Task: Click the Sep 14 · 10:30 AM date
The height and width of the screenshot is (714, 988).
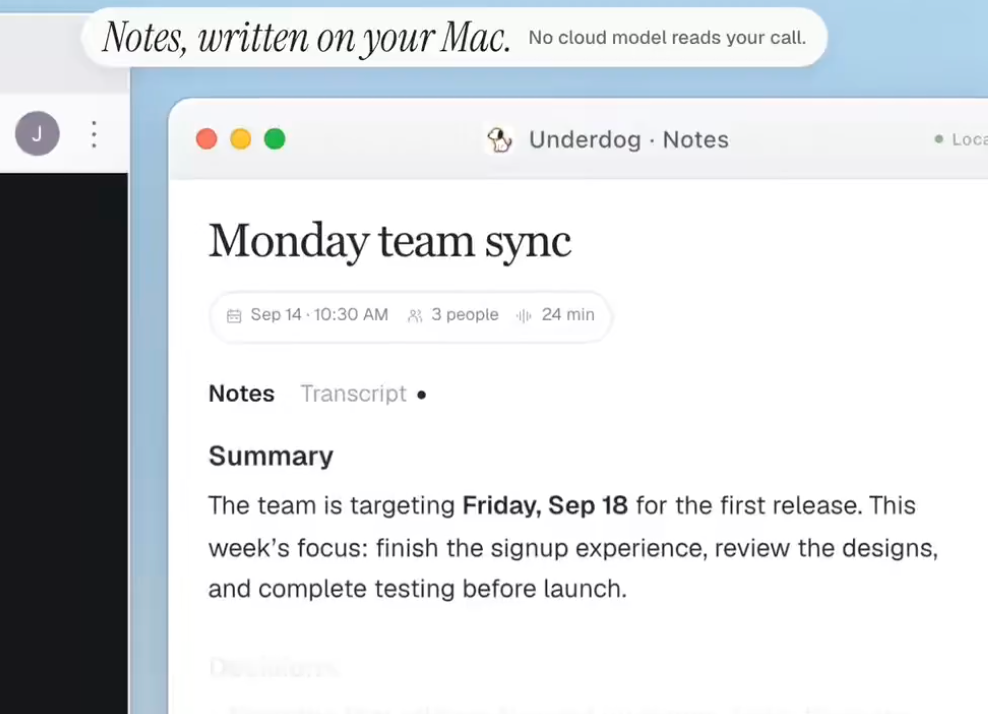Action: pyautogui.click(x=319, y=314)
